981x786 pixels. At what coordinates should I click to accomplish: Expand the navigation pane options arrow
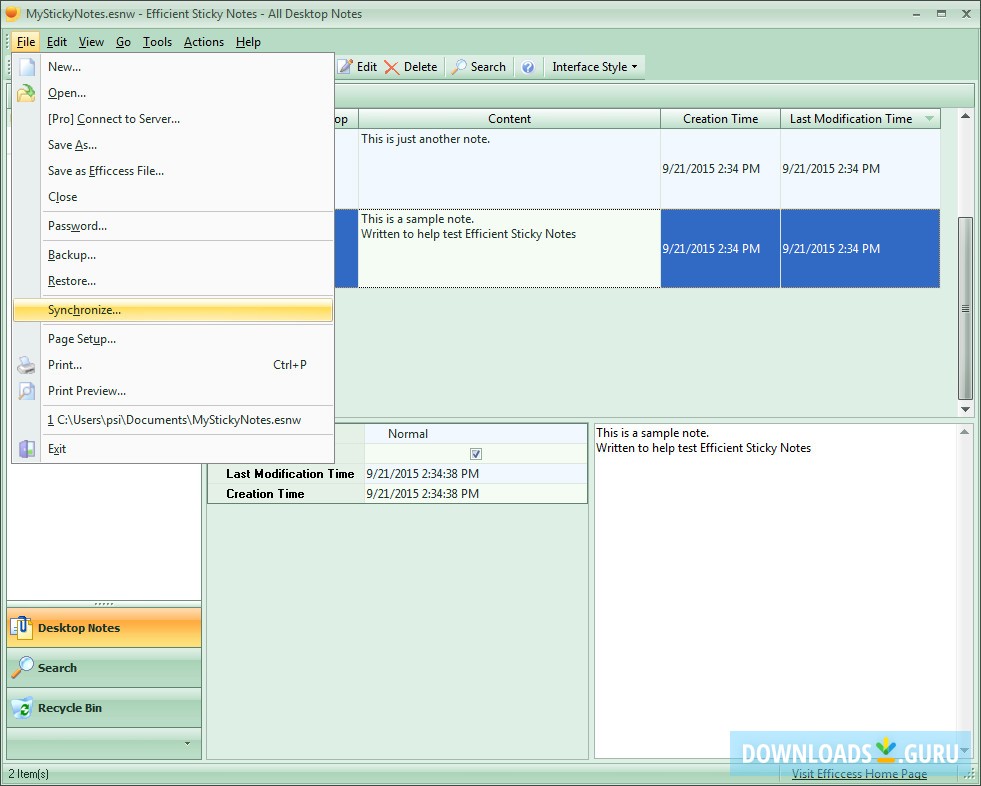187,743
